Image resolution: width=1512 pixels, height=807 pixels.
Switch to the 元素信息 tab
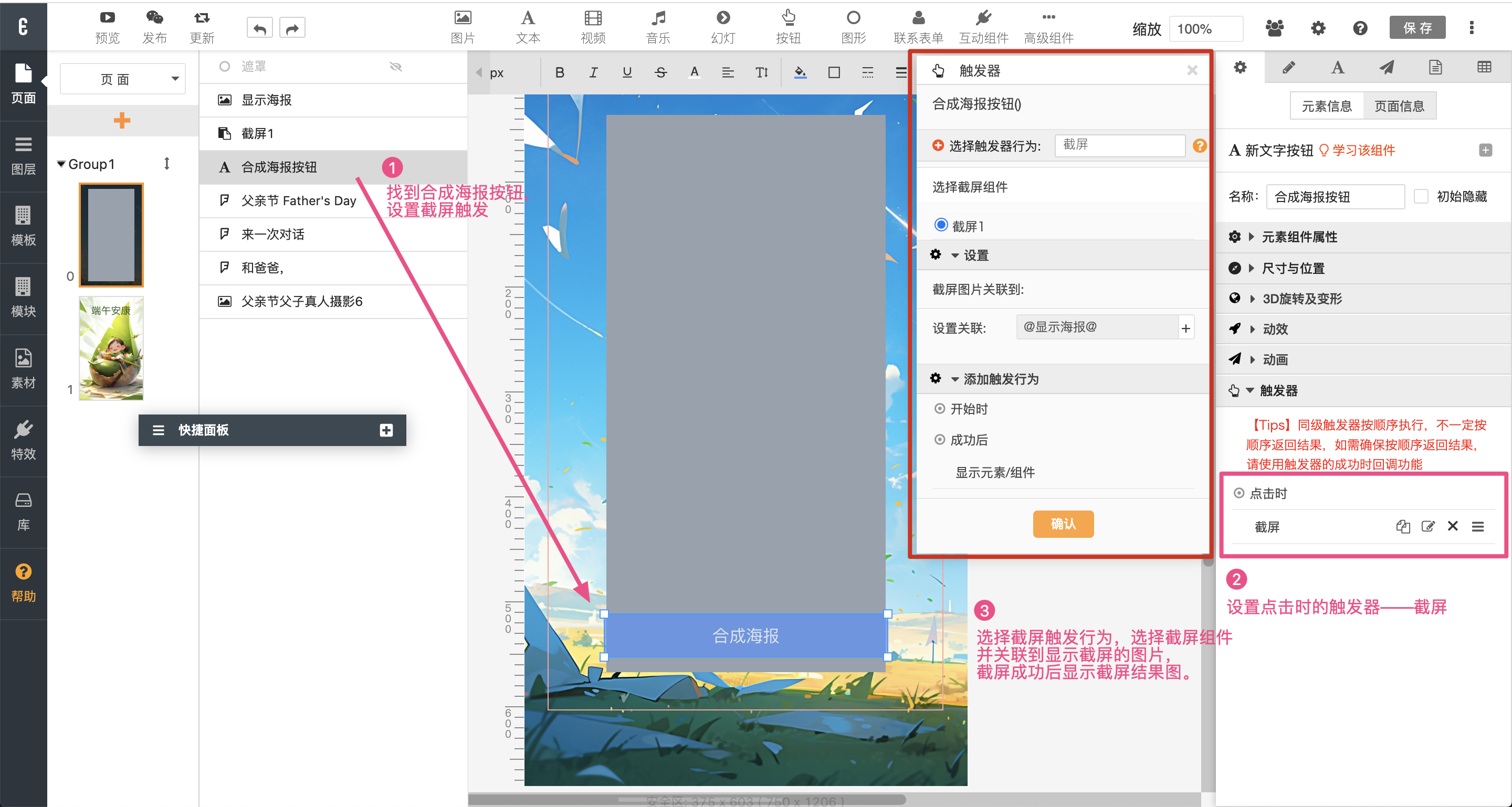pyautogui.click(x=1327, y=106)
